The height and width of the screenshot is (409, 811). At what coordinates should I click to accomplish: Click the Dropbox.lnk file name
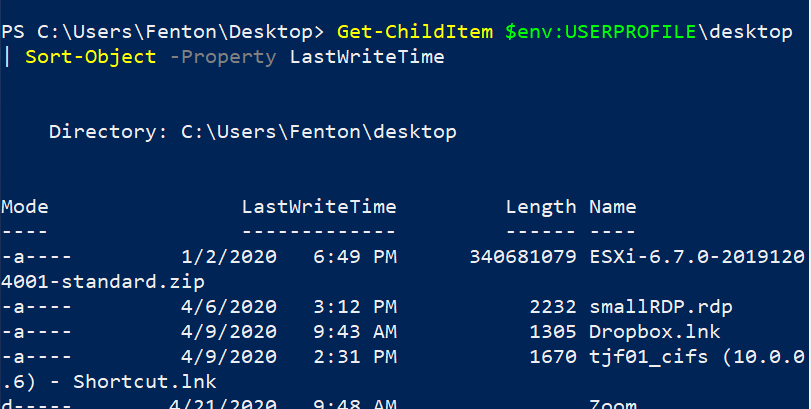click(655, 331)
